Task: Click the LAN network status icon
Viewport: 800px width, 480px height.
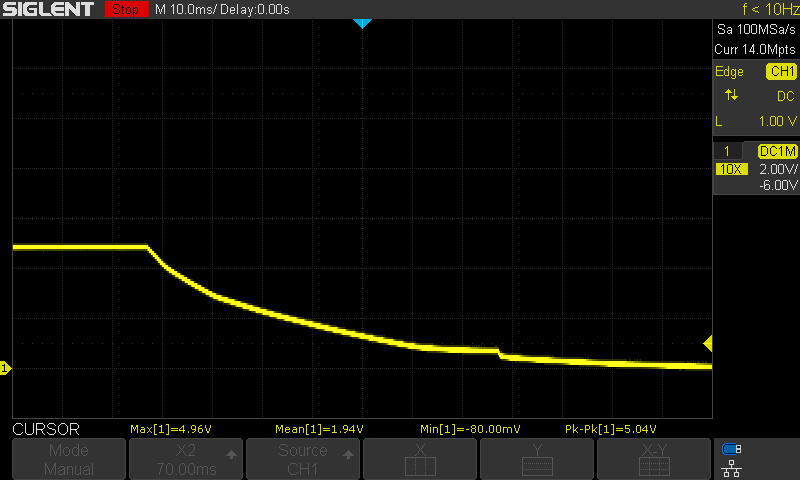Action: pyautogui.click(x=732, y=468)
